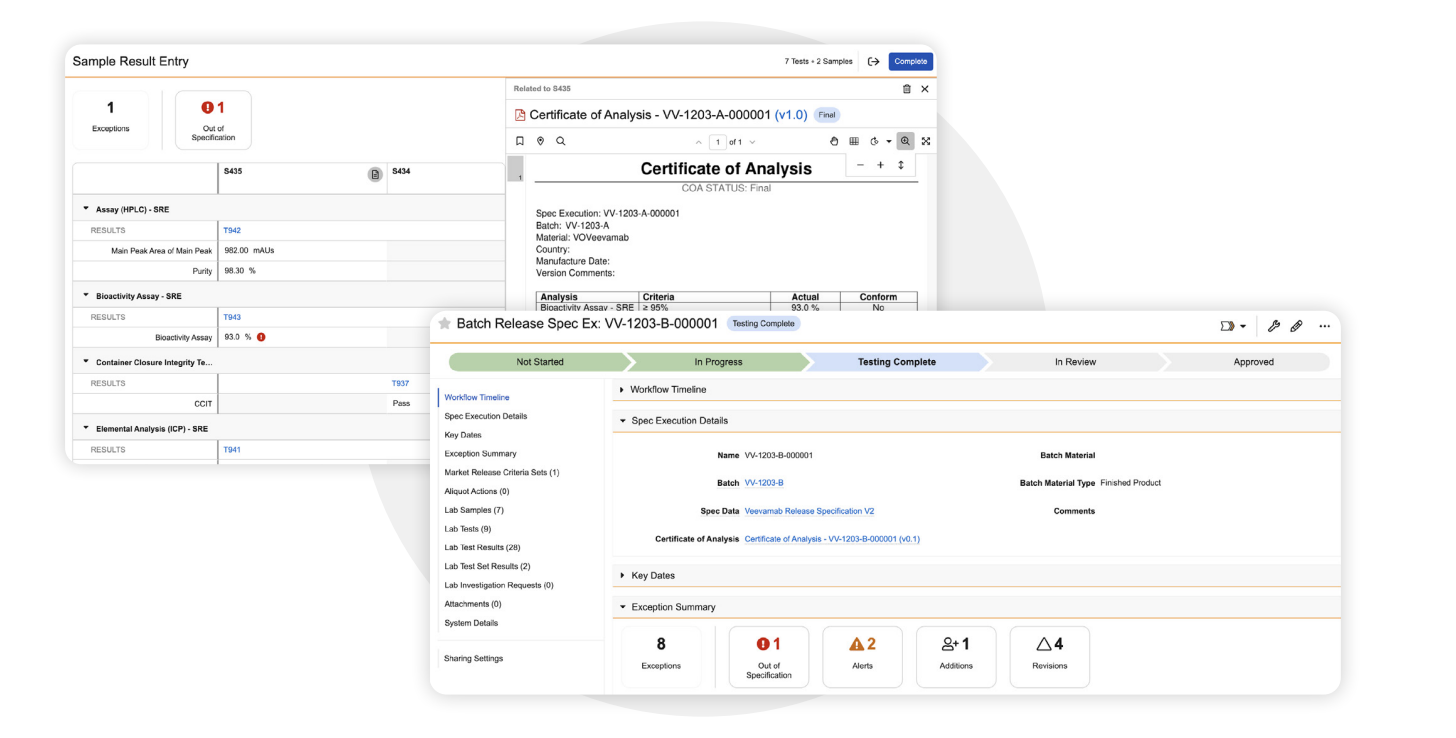Open the Veevamab Release Specification V2 link
Viewport: 1456px width, 738px height.
pos(809,511)
